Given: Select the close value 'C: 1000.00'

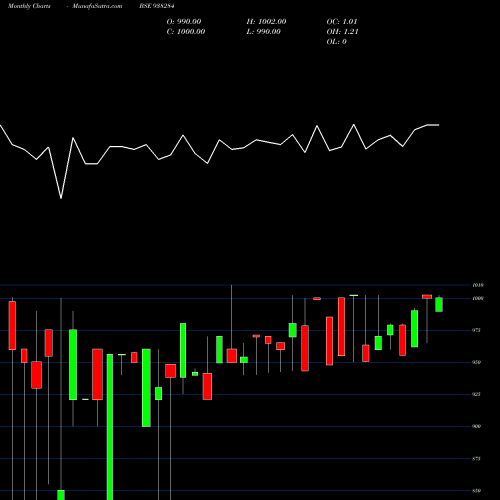Looking at the screenshot, I should pos(186,32).
